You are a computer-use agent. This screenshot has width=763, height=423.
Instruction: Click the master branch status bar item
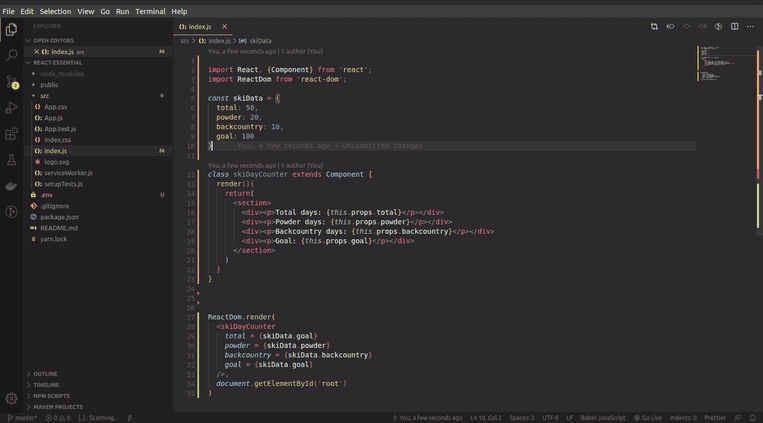pyautogui.click(x=22, y=418)
